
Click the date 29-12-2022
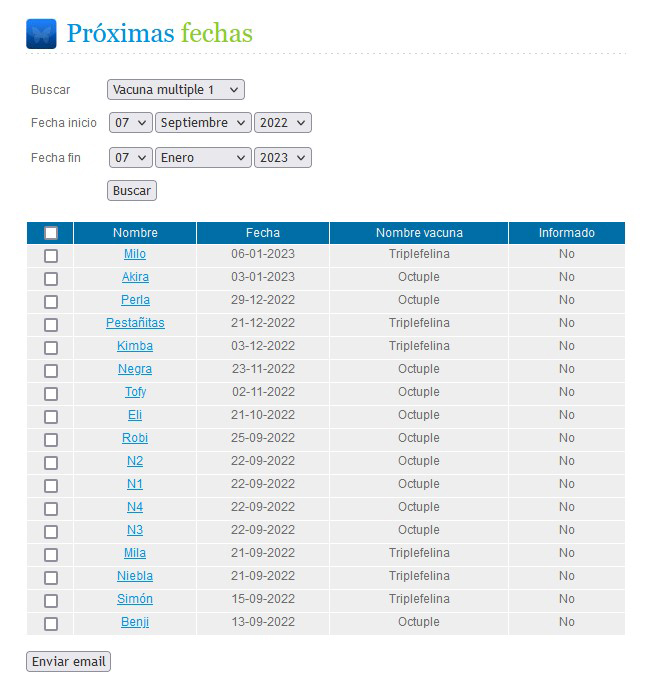tap(263, 300)
